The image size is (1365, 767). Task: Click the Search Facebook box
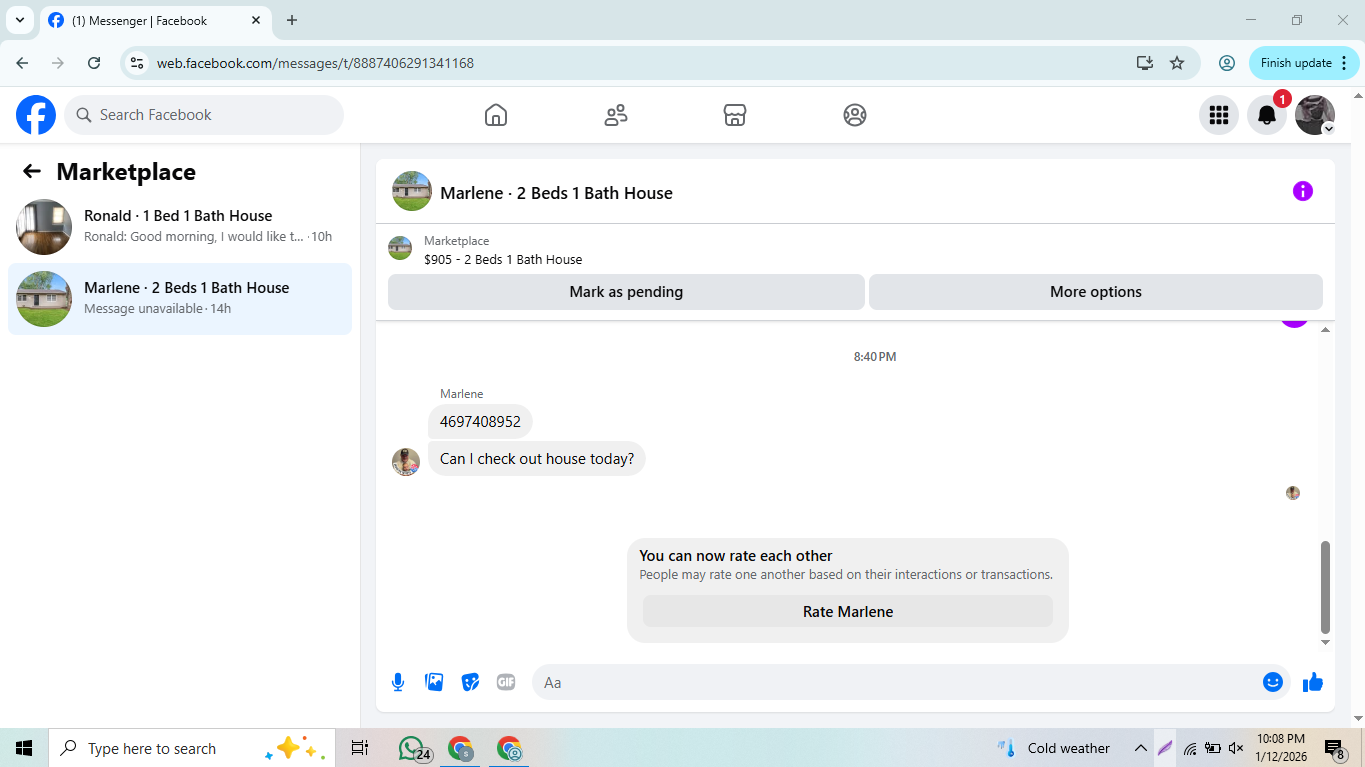coord(204,115)
